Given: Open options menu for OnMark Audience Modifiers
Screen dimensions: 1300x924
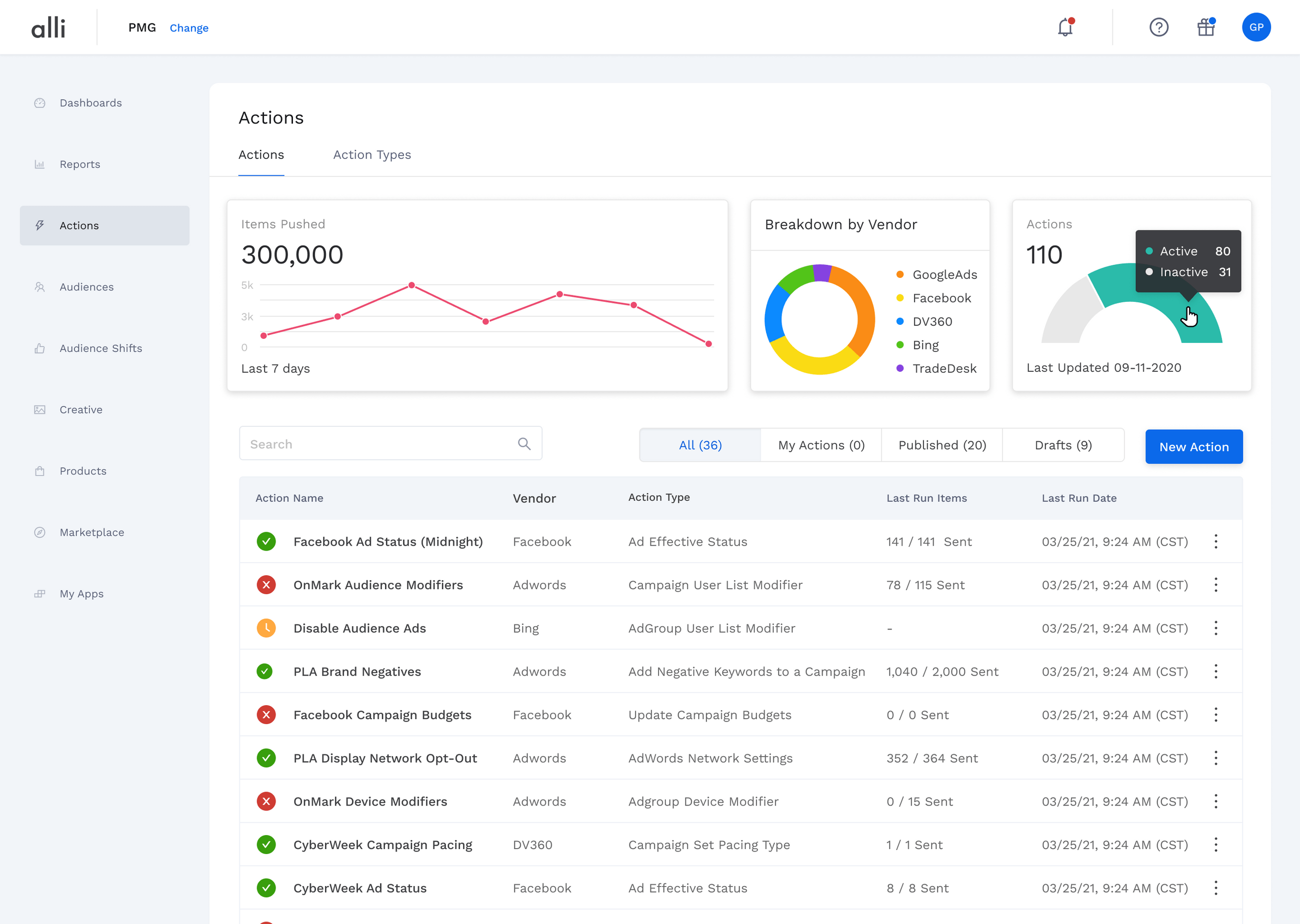Looking at the screenshot, I should [1216, 584].
